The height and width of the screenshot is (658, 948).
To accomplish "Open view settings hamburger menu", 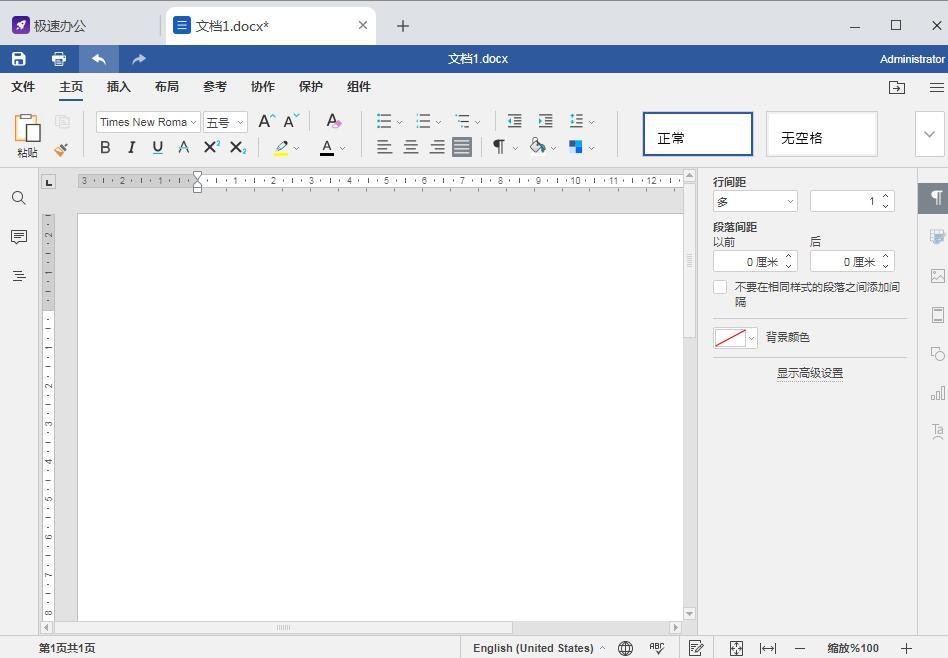I will point(937,87).
